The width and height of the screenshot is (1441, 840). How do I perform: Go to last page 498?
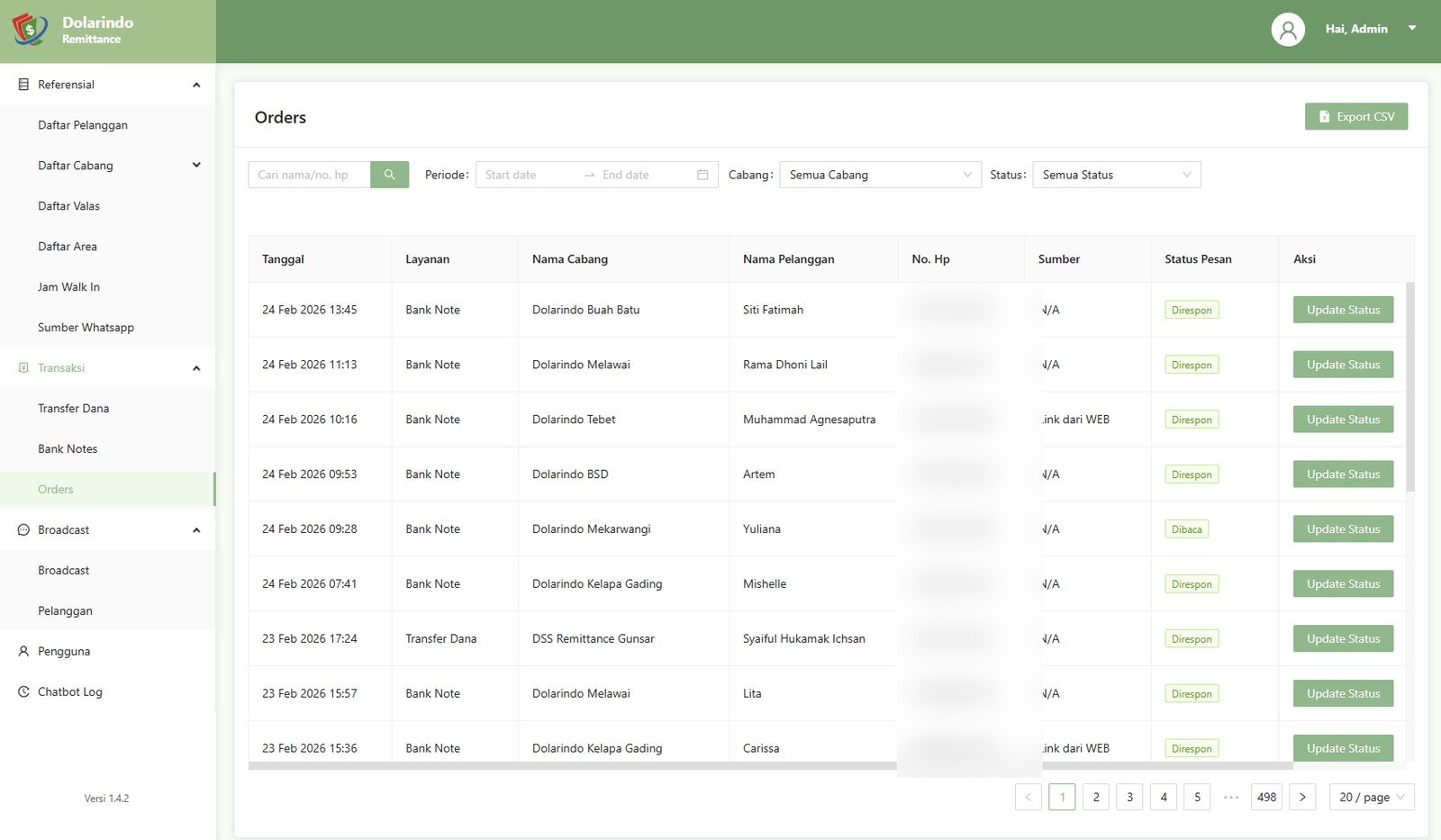tap(1266, 797)
